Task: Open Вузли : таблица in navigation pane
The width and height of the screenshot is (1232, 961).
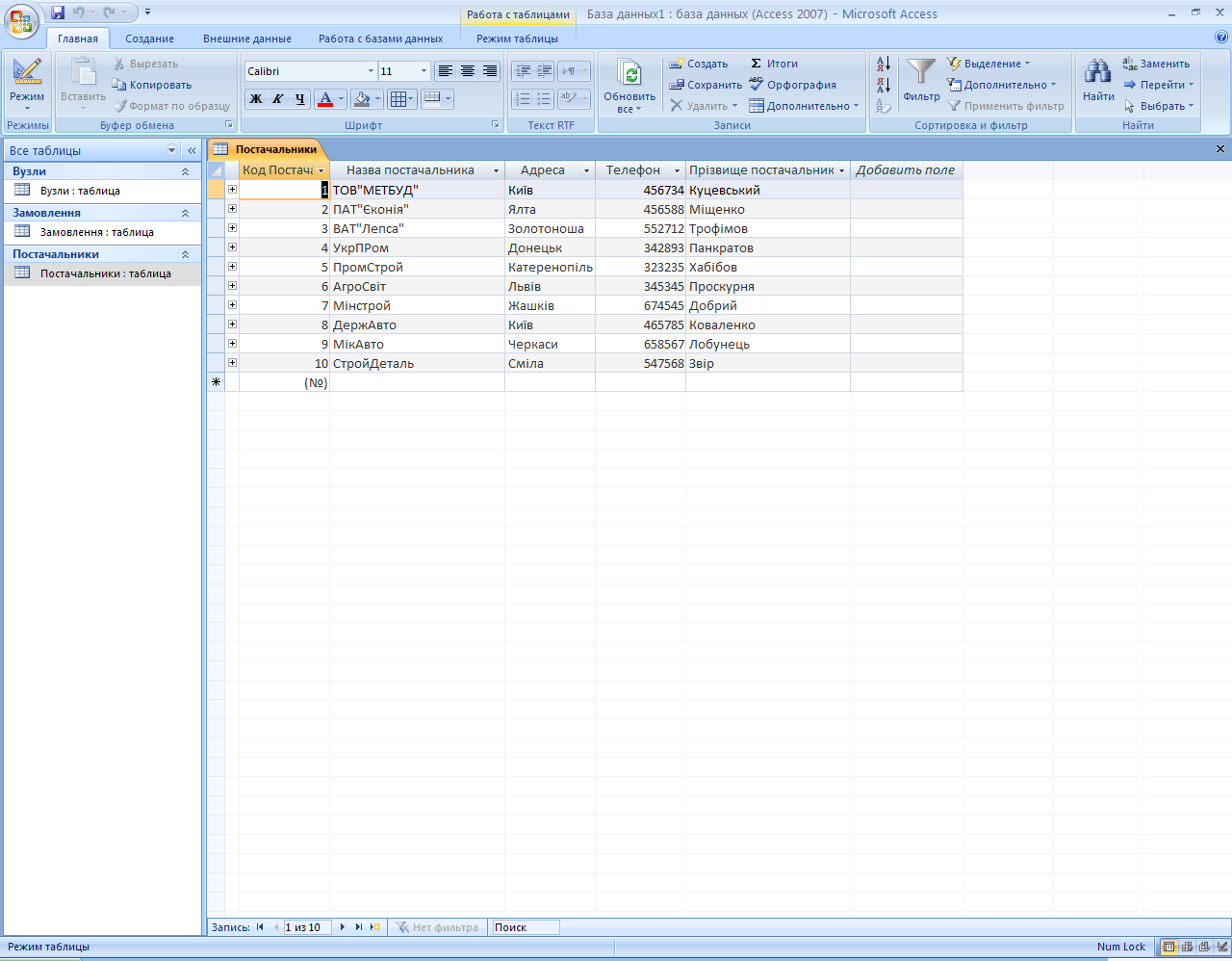Action: click(x=80, y=191)
